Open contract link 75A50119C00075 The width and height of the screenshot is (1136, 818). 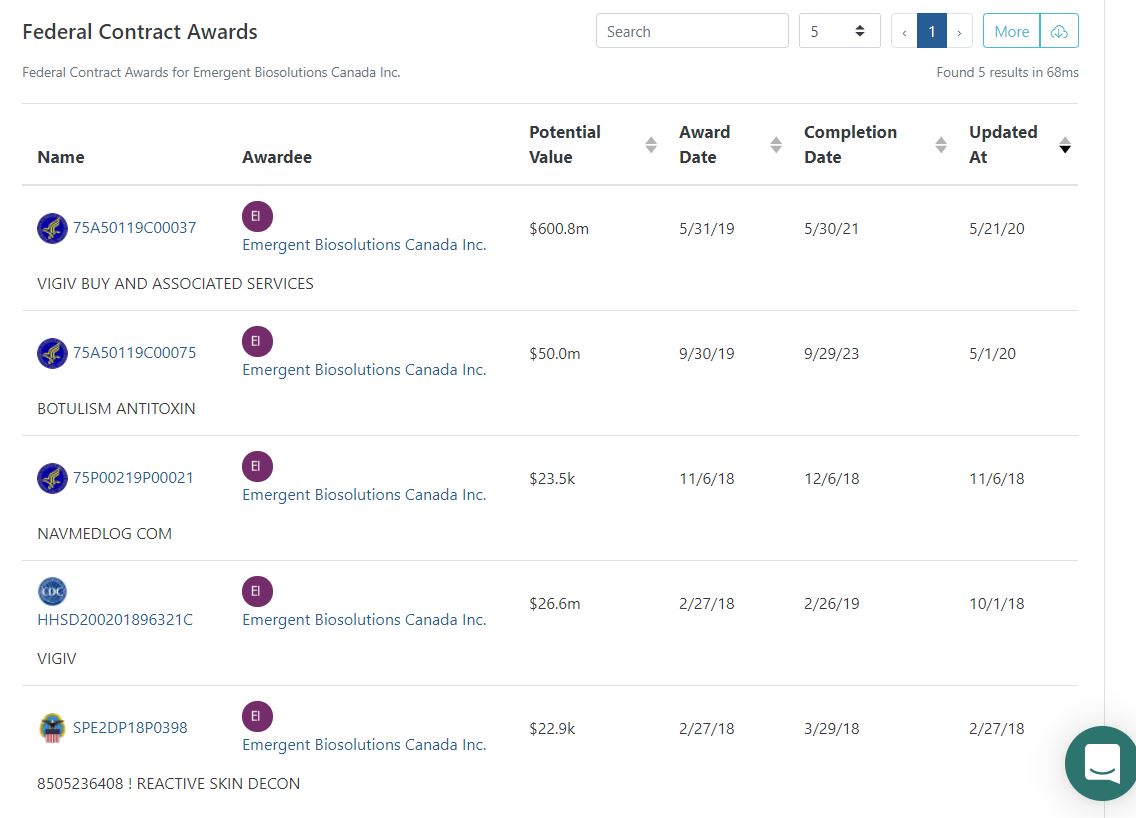pyautogui.click(x=134, y=353)
